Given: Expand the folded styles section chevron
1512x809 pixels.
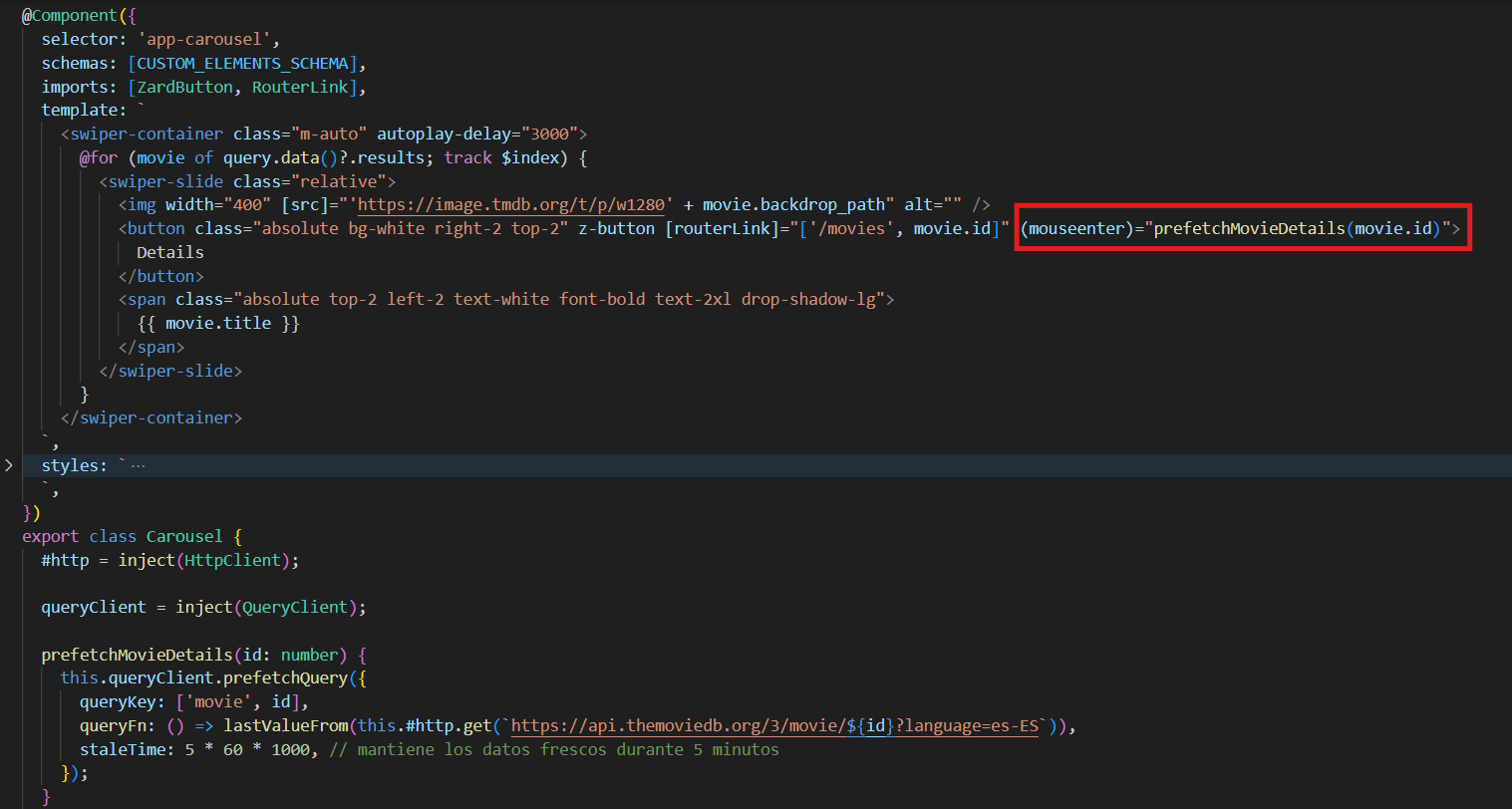Looking at the screenshot, I should tap(9, 465).
